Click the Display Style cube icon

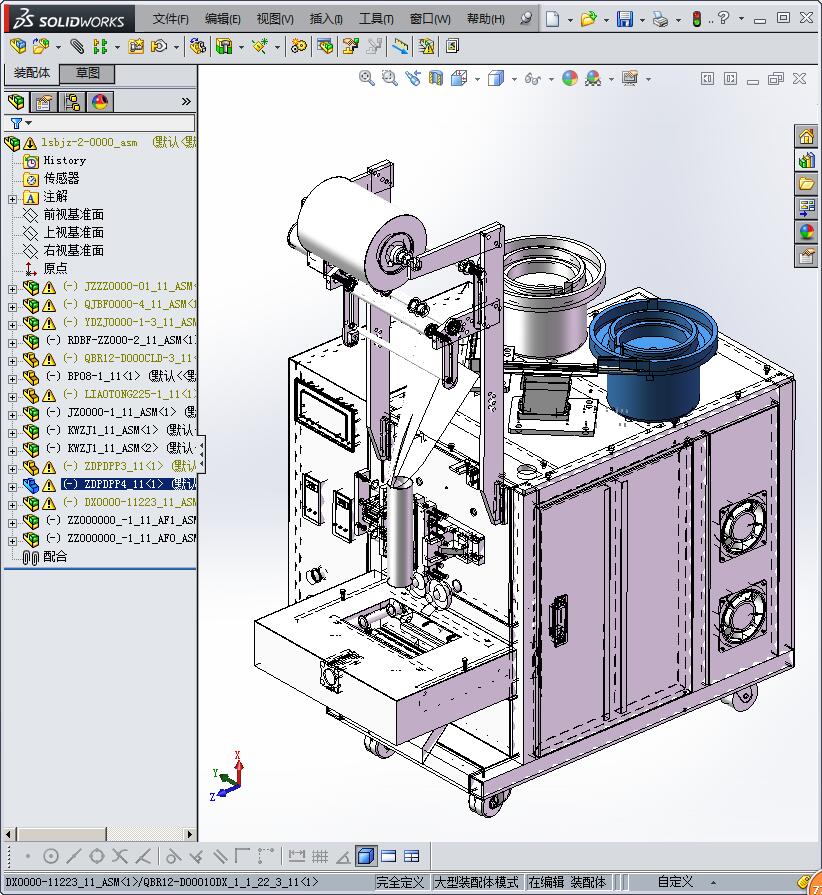[496, 78]
